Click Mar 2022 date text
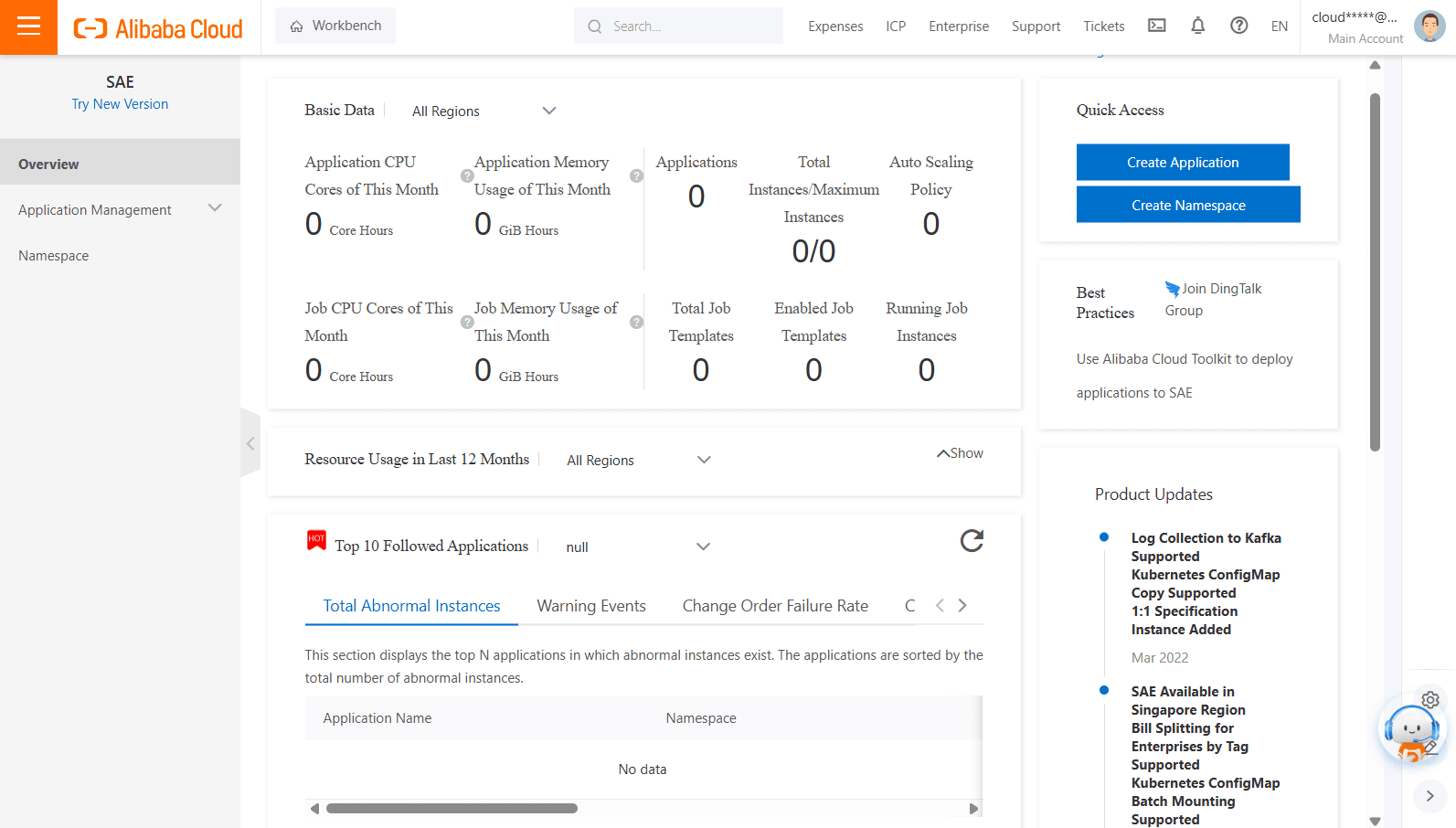Image resolution: width=1456 pixels, height=828 pixels. [1160, 658]
